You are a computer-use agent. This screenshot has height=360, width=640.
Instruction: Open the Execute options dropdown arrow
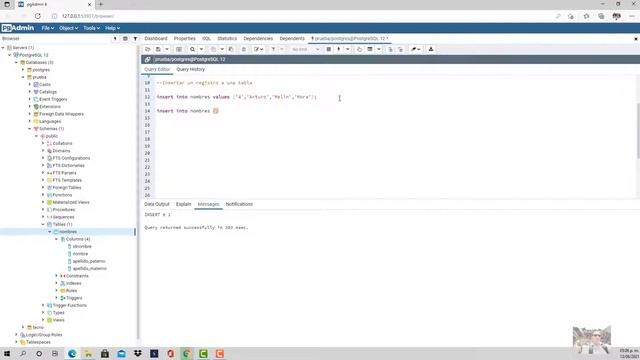pyautogui.click(x=348, y=49)
